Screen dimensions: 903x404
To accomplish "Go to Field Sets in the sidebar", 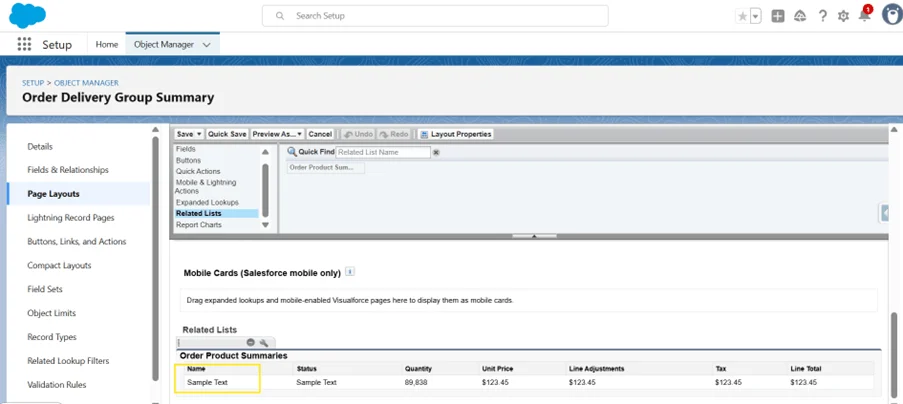I will (45, 289).
